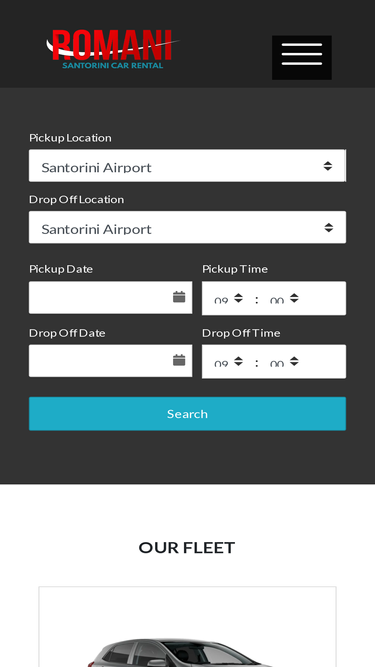Focus the Pickup Date input field
The width and height of the screenshot is (375, 667).
tap(111, 297)
